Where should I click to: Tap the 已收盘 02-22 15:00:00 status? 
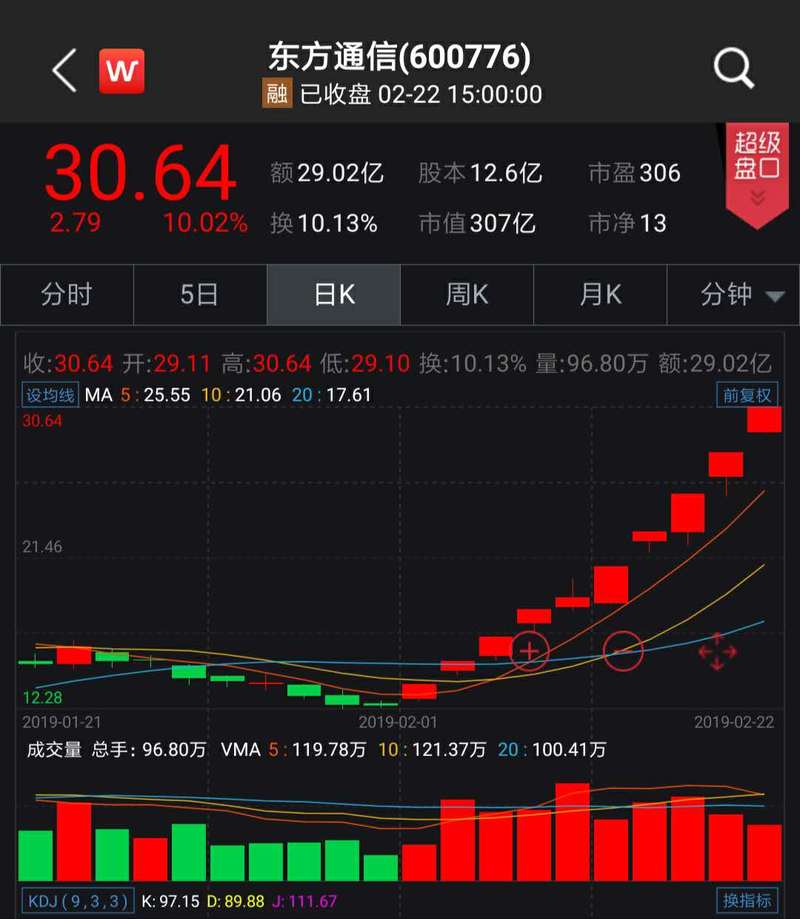coord(421,94)
